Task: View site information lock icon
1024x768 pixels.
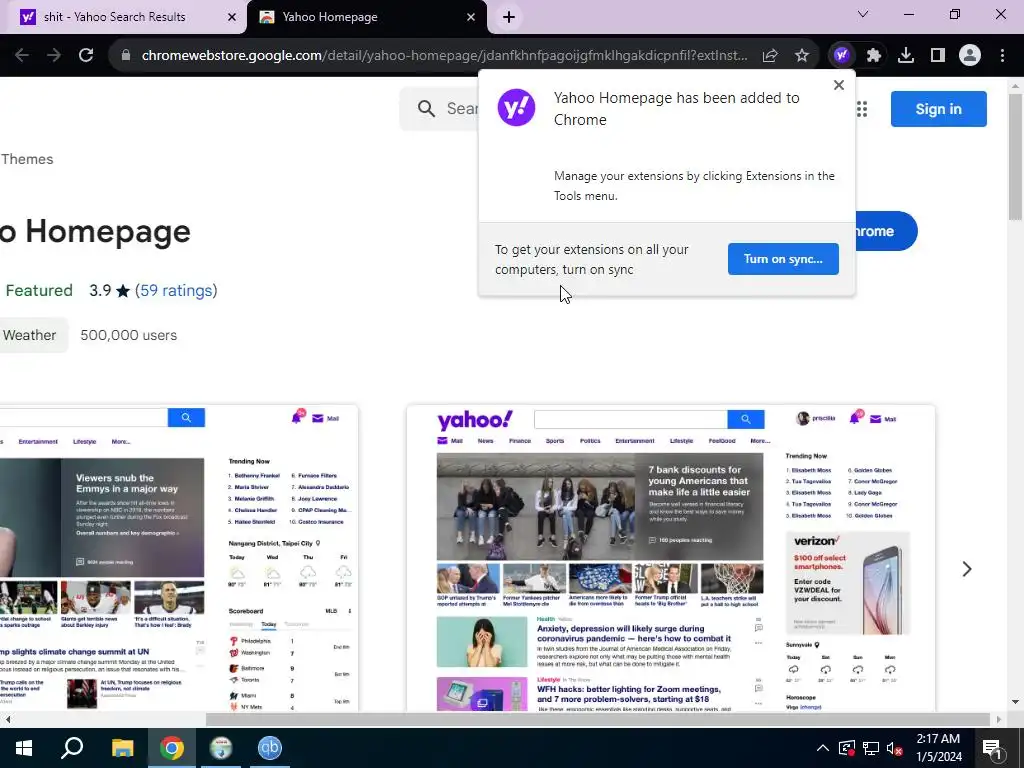Action: coord(126,56)
